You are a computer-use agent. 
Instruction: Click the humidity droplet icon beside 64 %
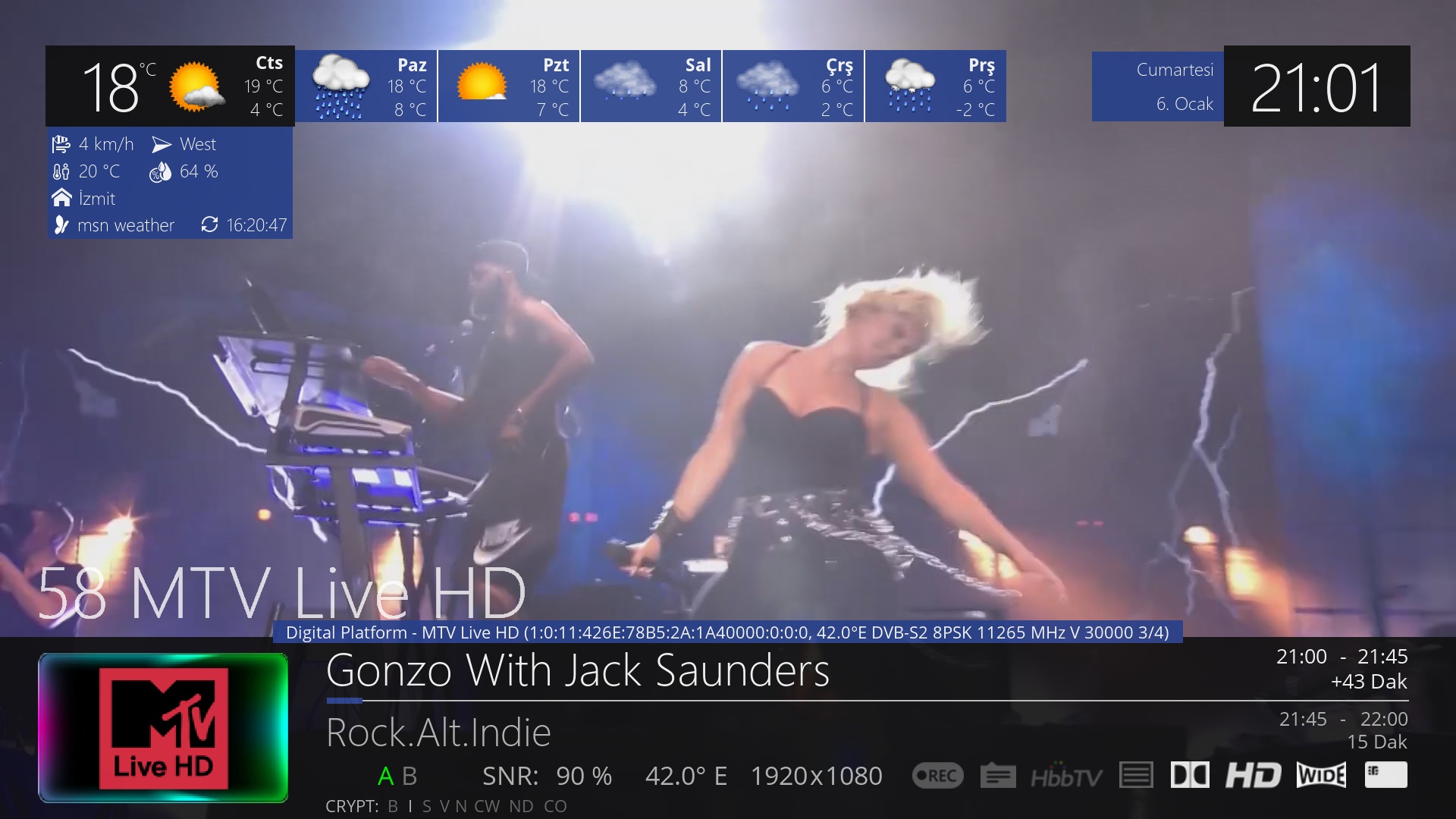tap(160, 172)
